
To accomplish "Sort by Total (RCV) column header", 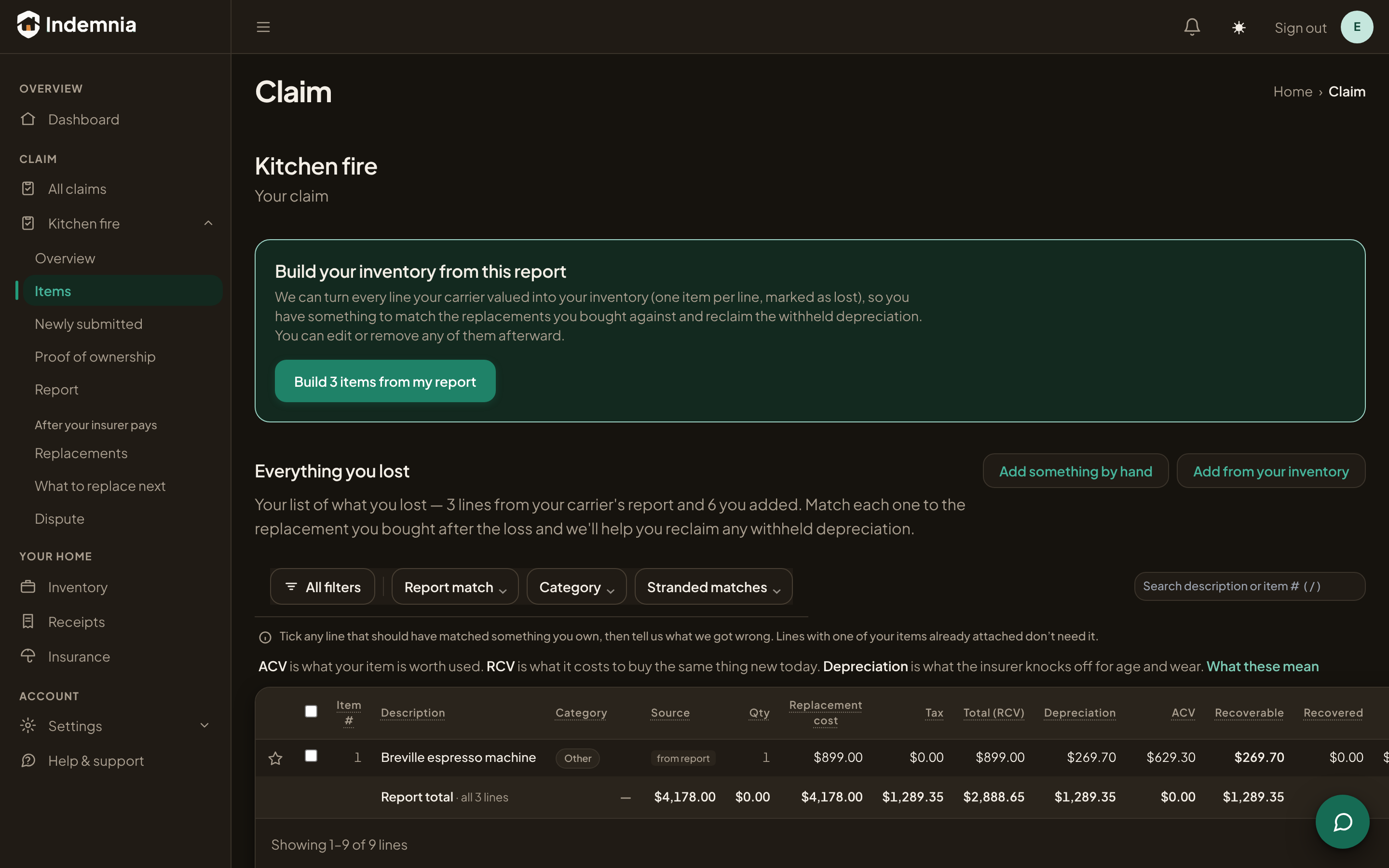I will click(994, 712).
